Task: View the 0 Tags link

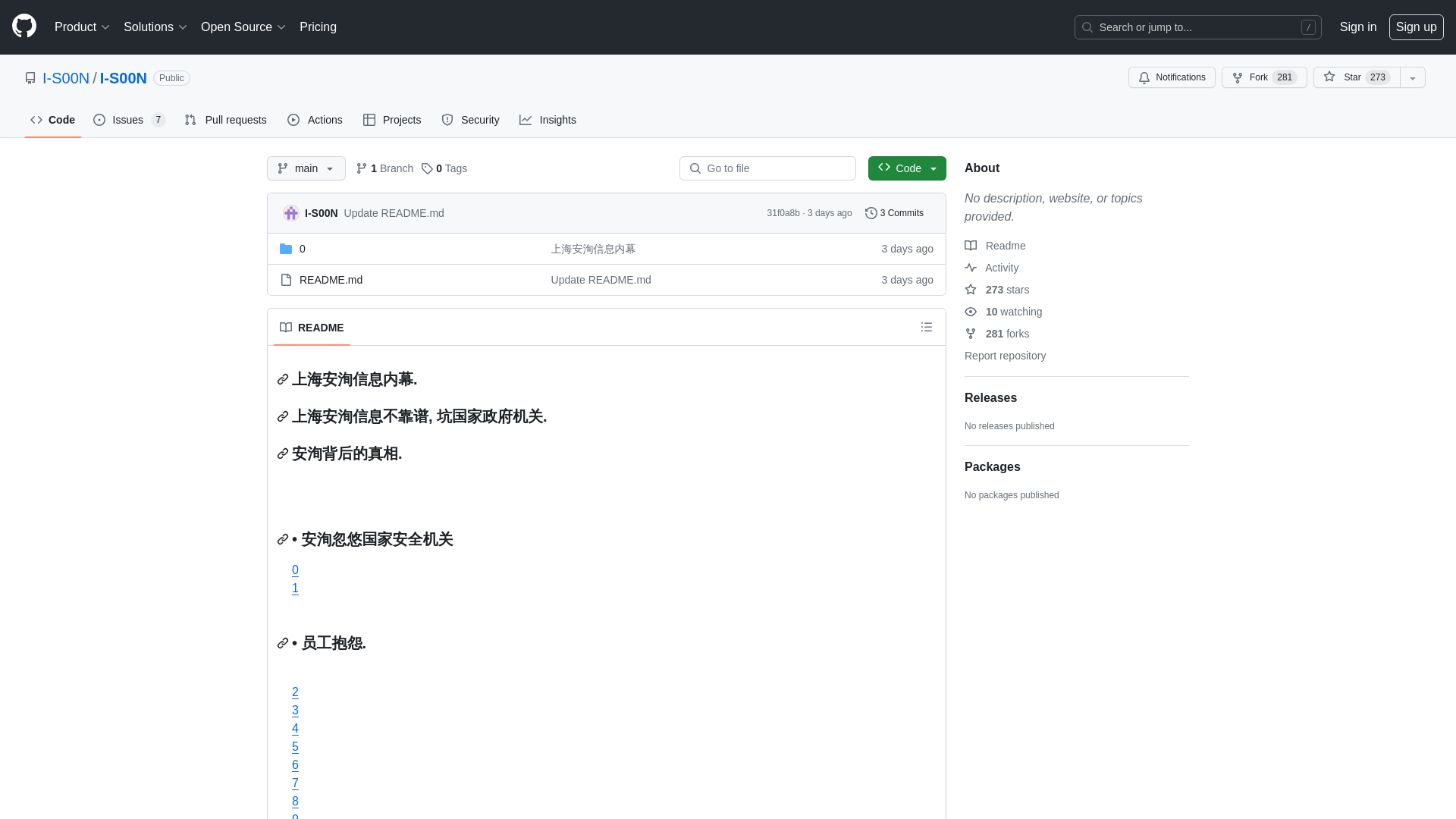Action: click(x=444, y=168)
